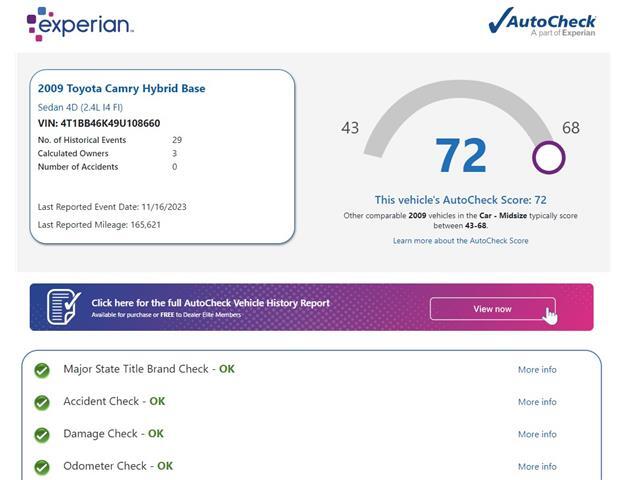Click Accident Check - OK text

pos(114,401)
